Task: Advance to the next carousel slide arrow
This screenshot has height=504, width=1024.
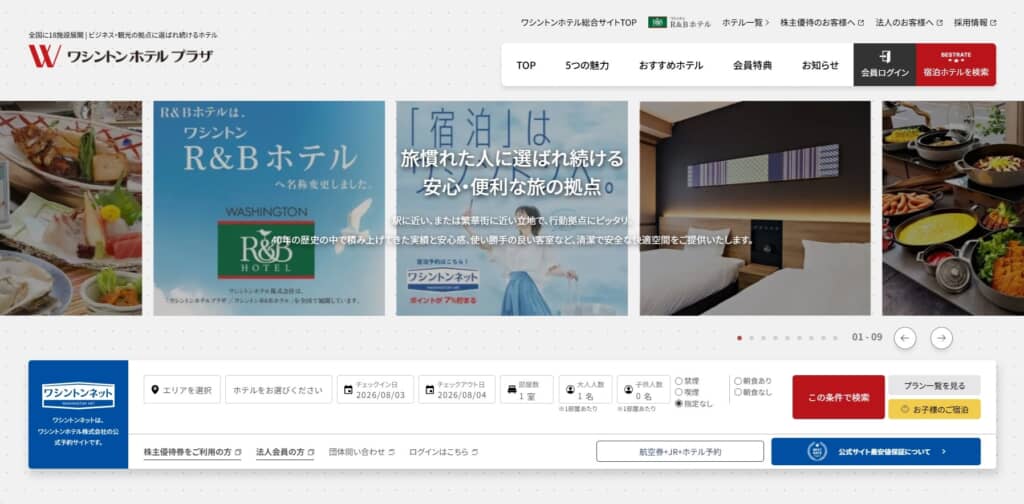Action: [x=941, y=338]
